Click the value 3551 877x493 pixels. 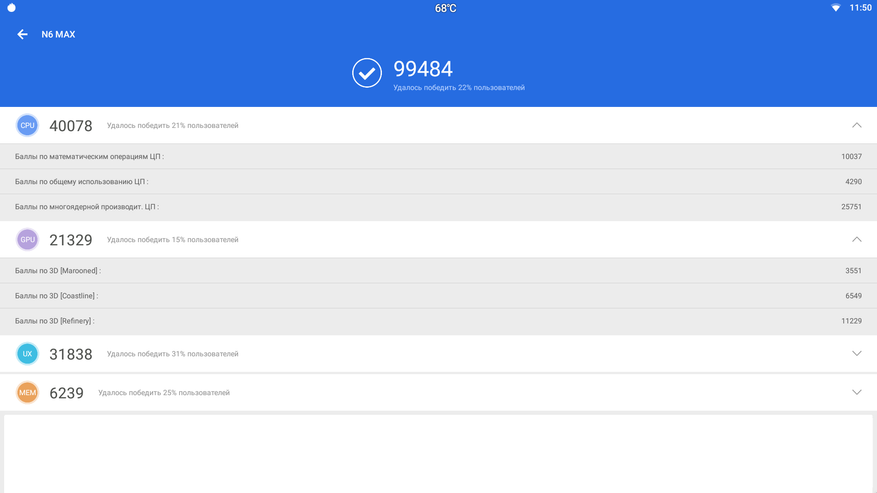point(854,271)
